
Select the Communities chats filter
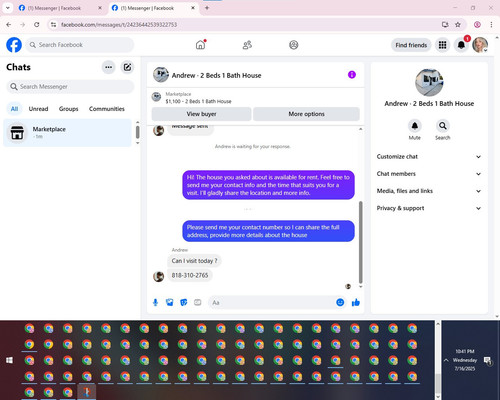pyautogui.click(x=107, y=109)
